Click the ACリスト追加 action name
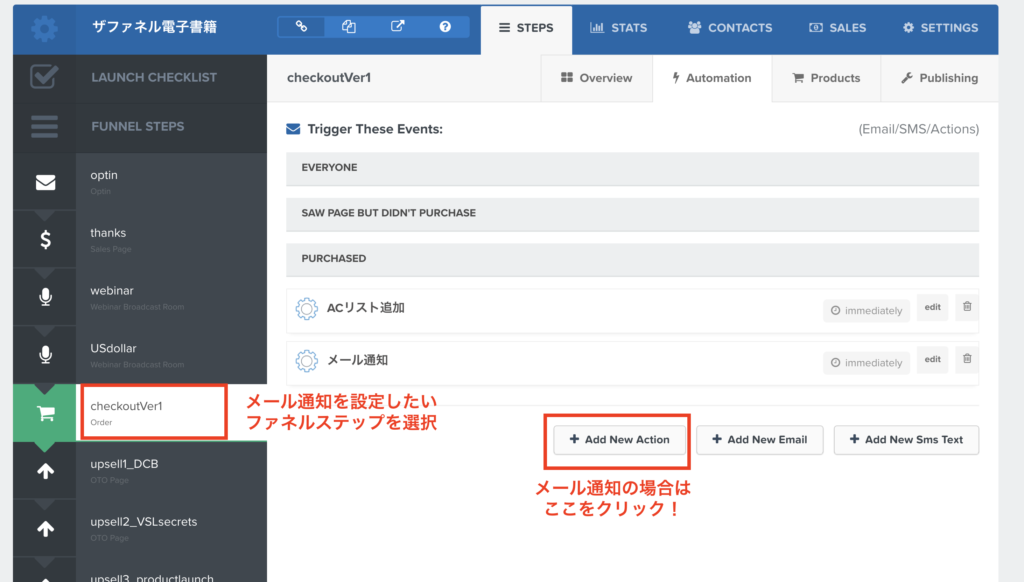 click(366, 308)
